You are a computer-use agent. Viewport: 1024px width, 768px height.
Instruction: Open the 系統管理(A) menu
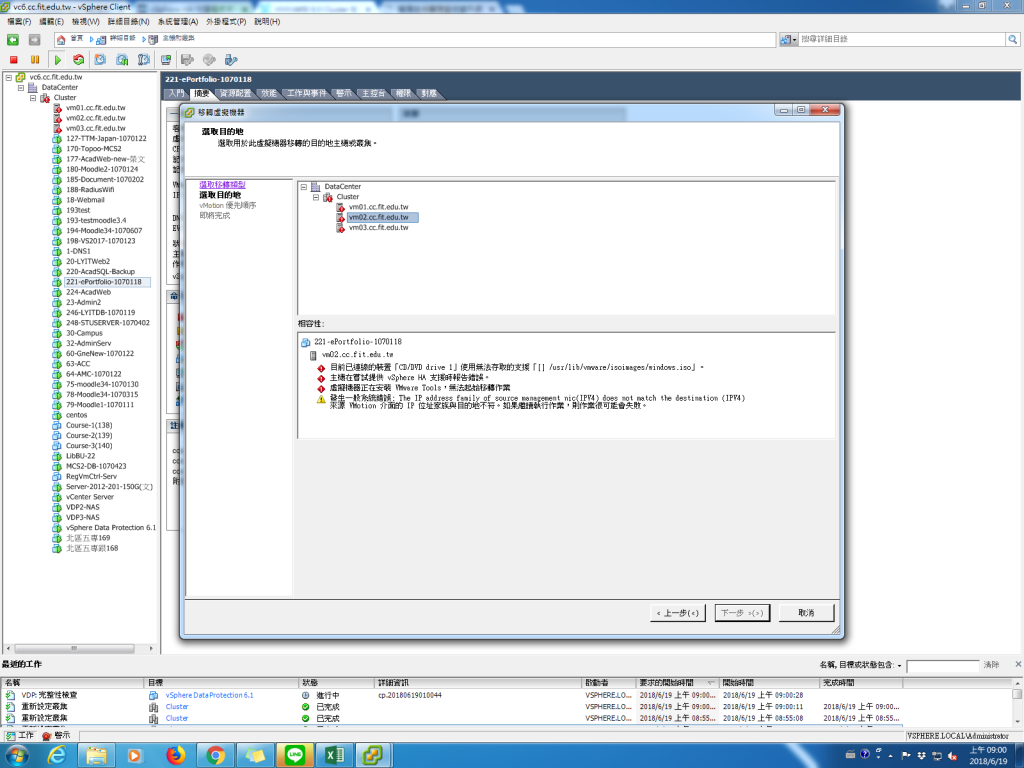coord(178,22)
